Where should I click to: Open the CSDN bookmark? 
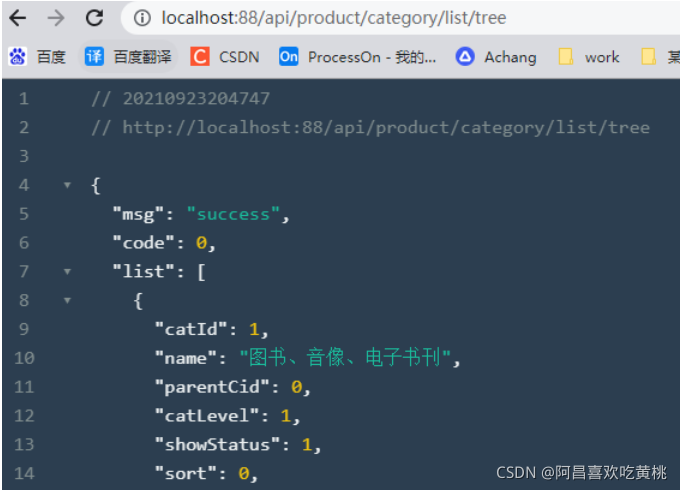pos(225,57)
